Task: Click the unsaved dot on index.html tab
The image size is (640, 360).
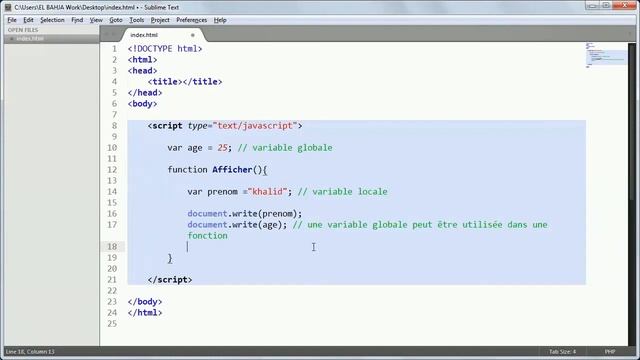Action: 193,35
